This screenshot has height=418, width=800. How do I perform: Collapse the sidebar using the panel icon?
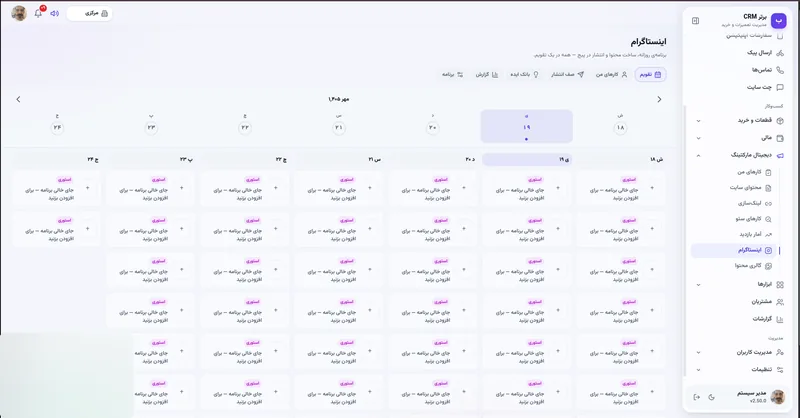tap(695, 21)
